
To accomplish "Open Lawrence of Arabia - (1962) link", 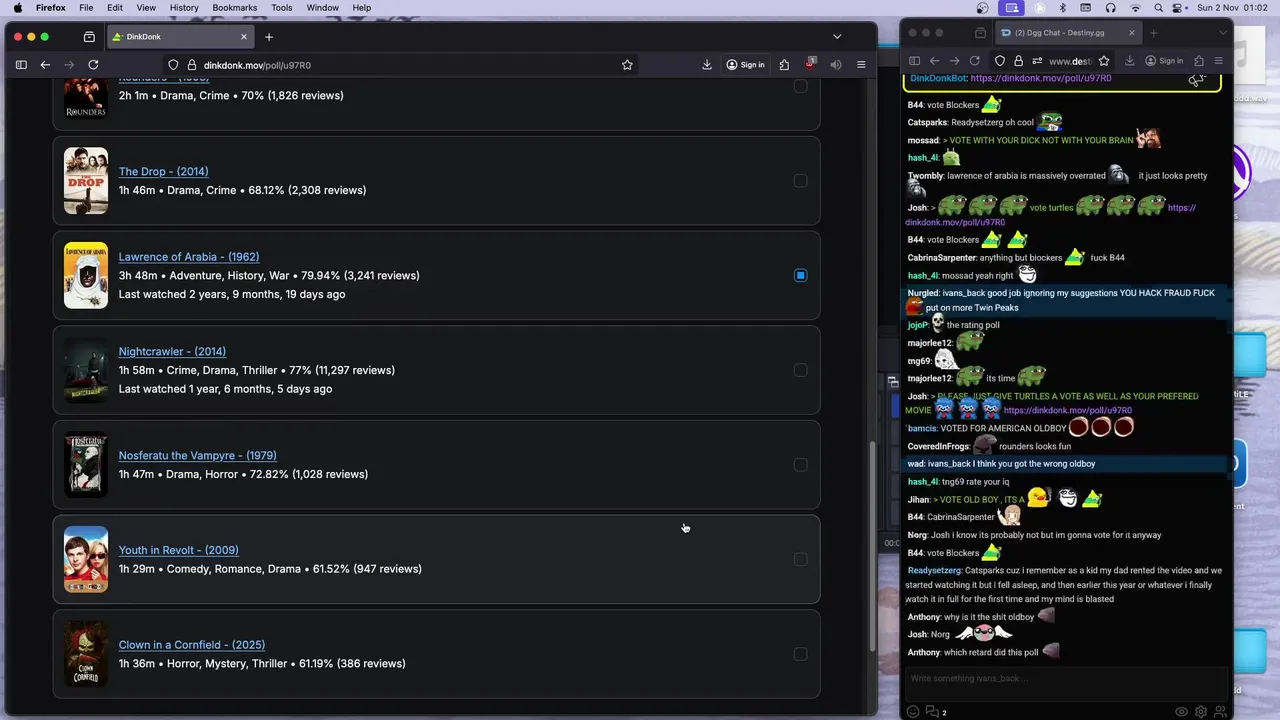I will (189, 257).
